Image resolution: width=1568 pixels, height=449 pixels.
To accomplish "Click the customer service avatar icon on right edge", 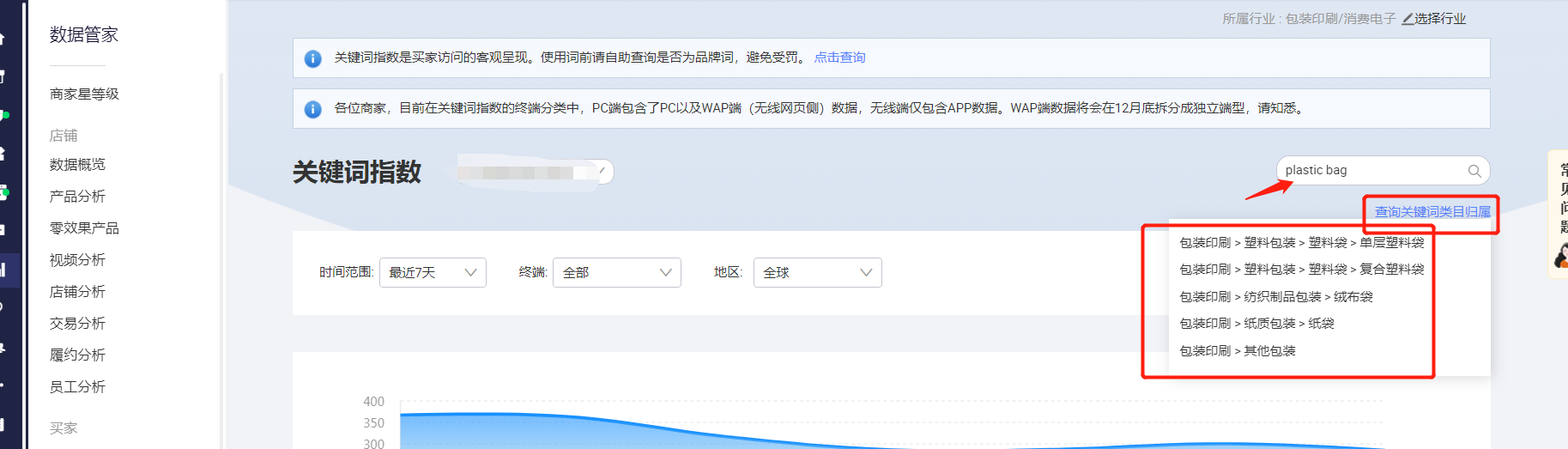I will click(1561, 255).
